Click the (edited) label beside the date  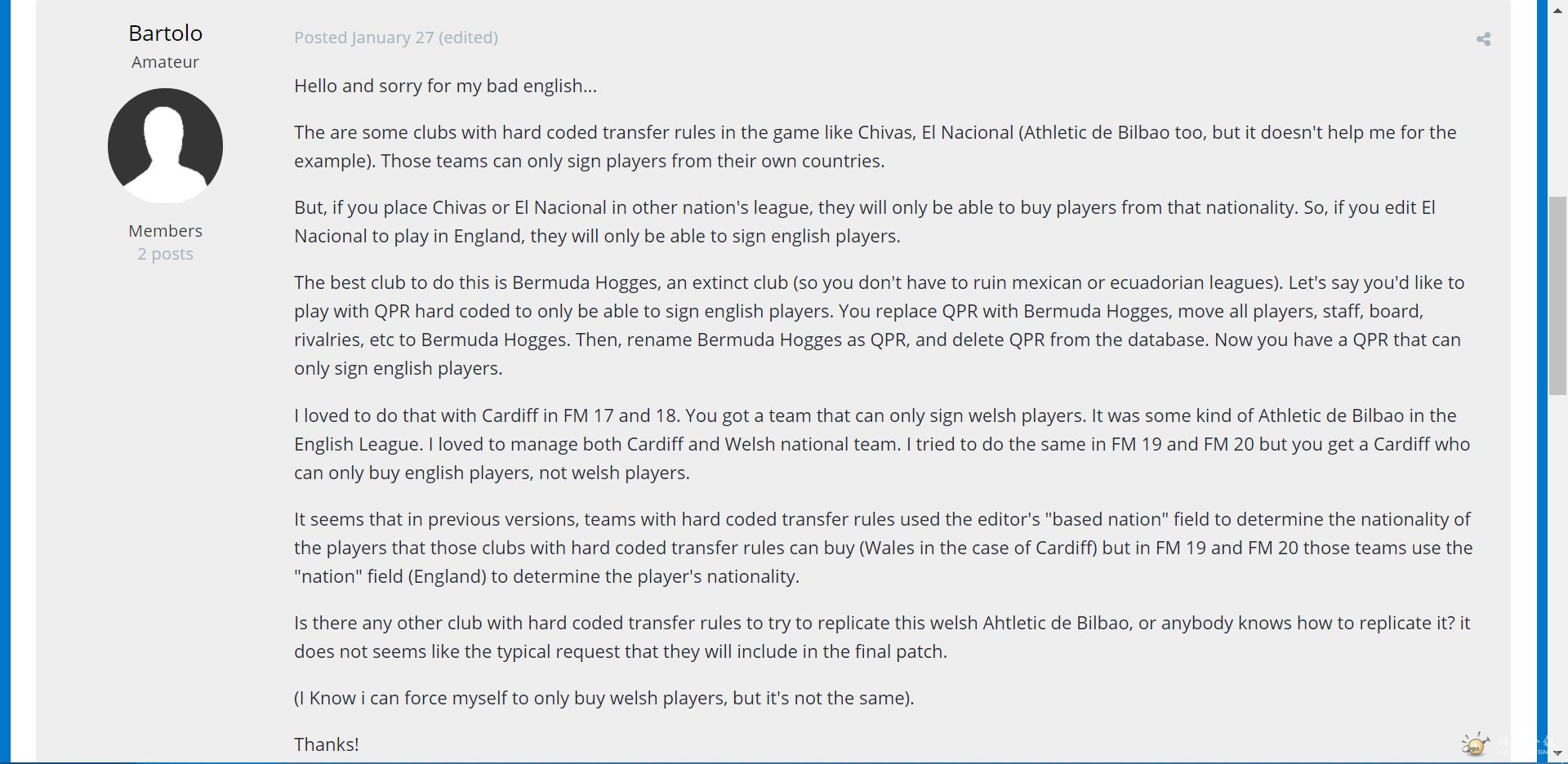pos(468,38)
